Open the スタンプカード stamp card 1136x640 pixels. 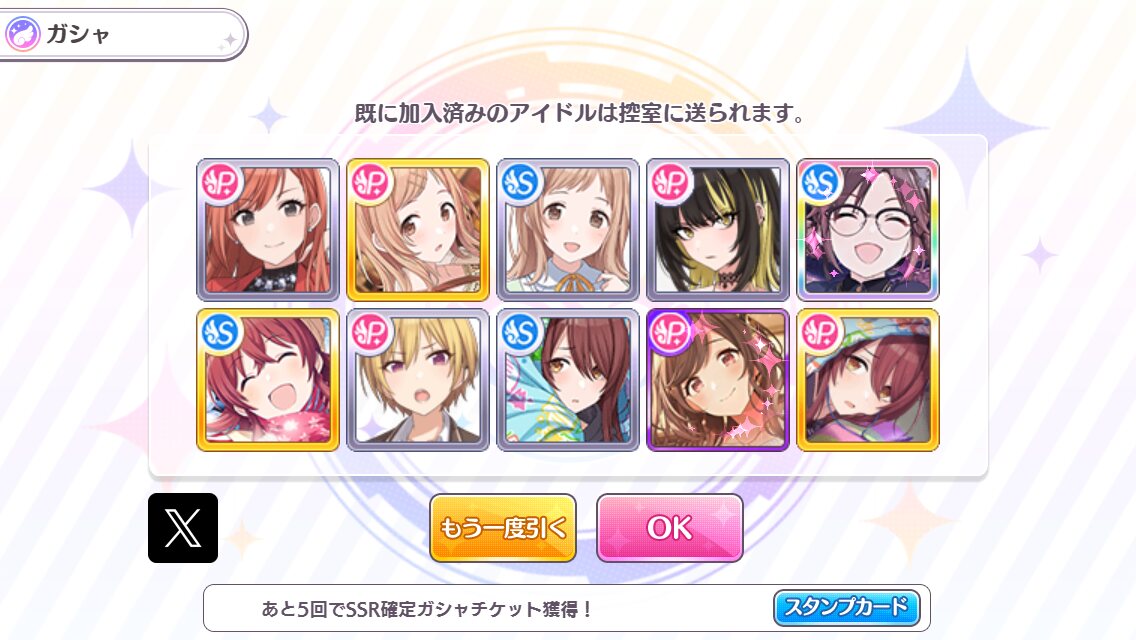(847, 607)
